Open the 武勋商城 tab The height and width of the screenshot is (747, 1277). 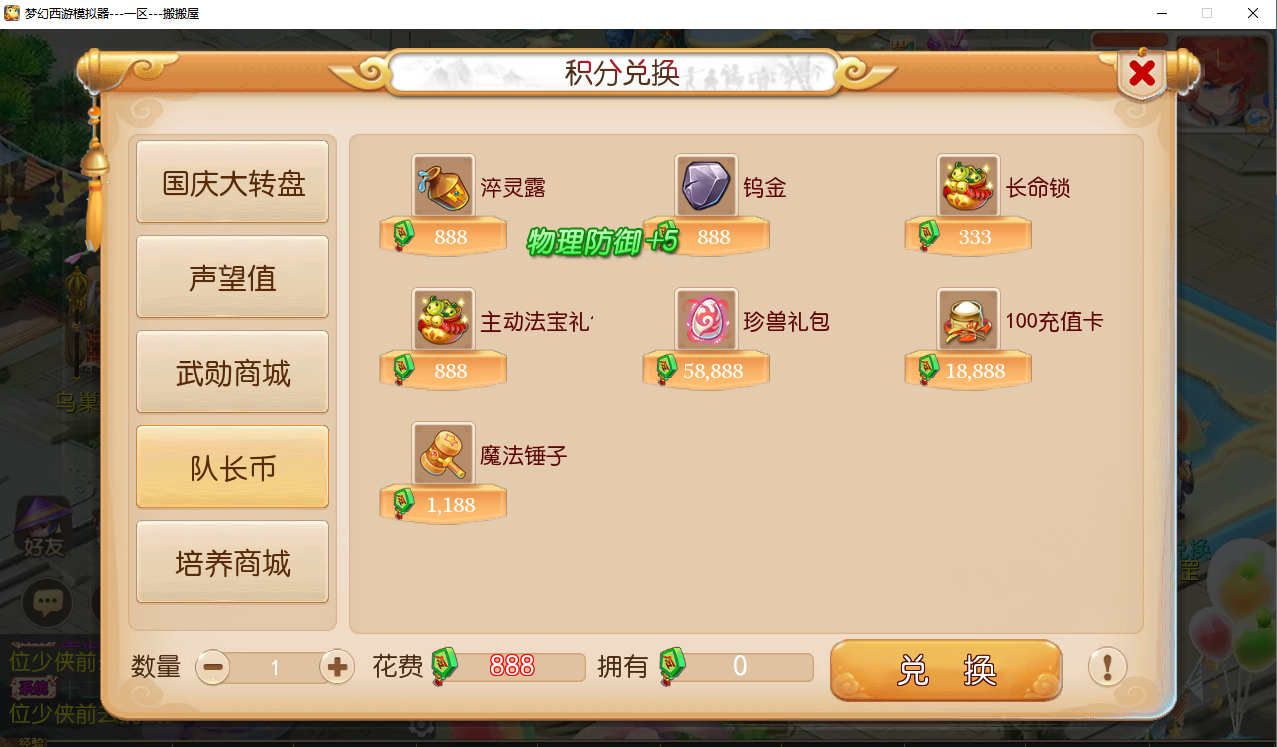(x=233, y=373)
